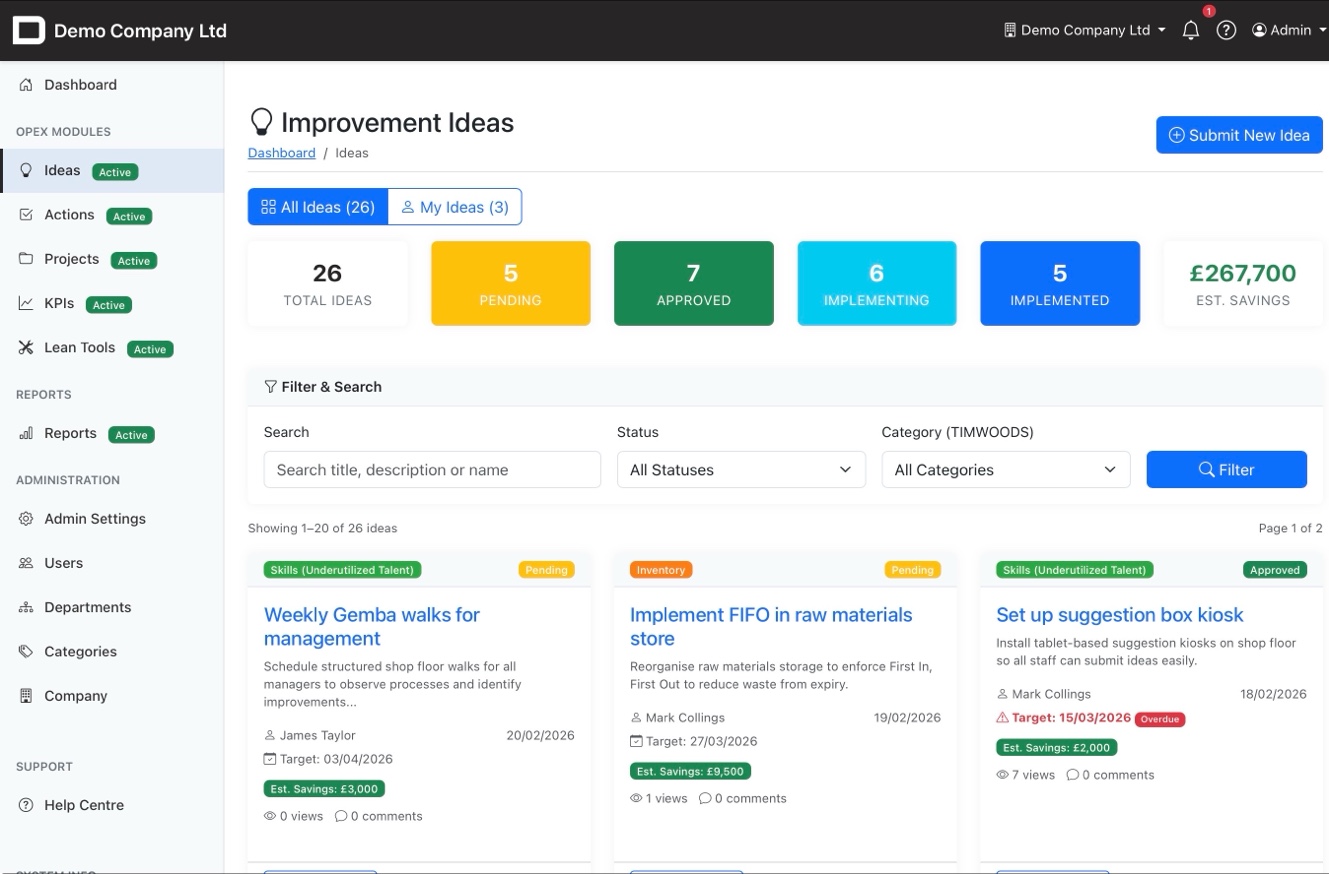Open the All Statuses dropdown
Viewport: 1329px width, 874px height.
click(740, 469)
